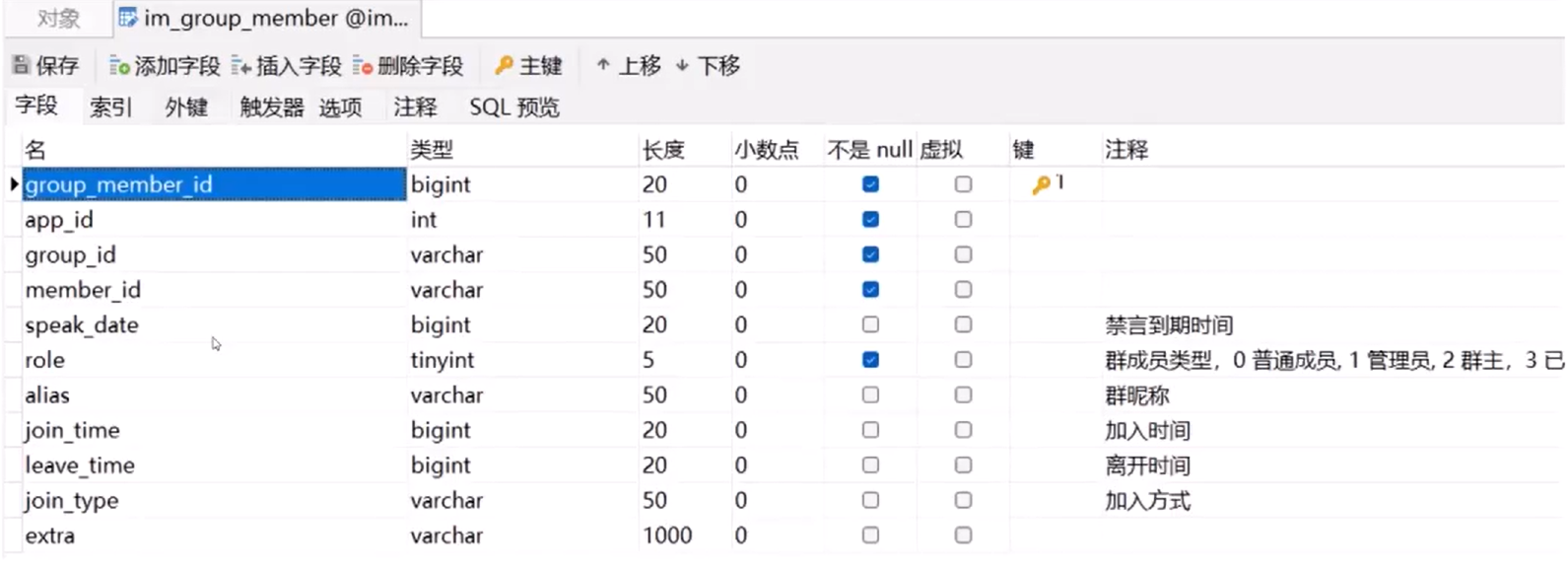Check Not Null for alias
The image size is (1568, 571).
pos(870,394)
